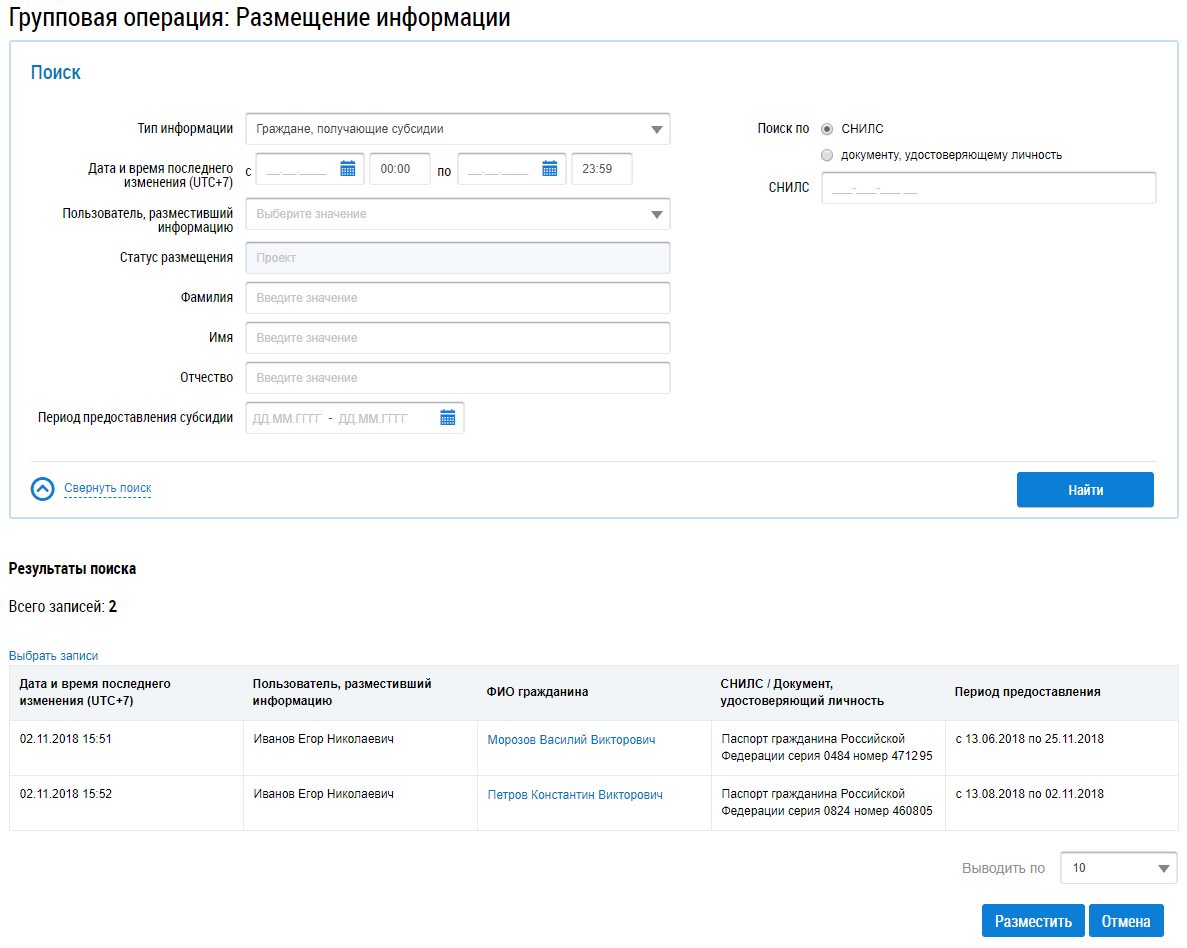Click the Свернуть поиск link
Image resolution: width=1187 pixels, height=948 pixels.
click(108, 489)
